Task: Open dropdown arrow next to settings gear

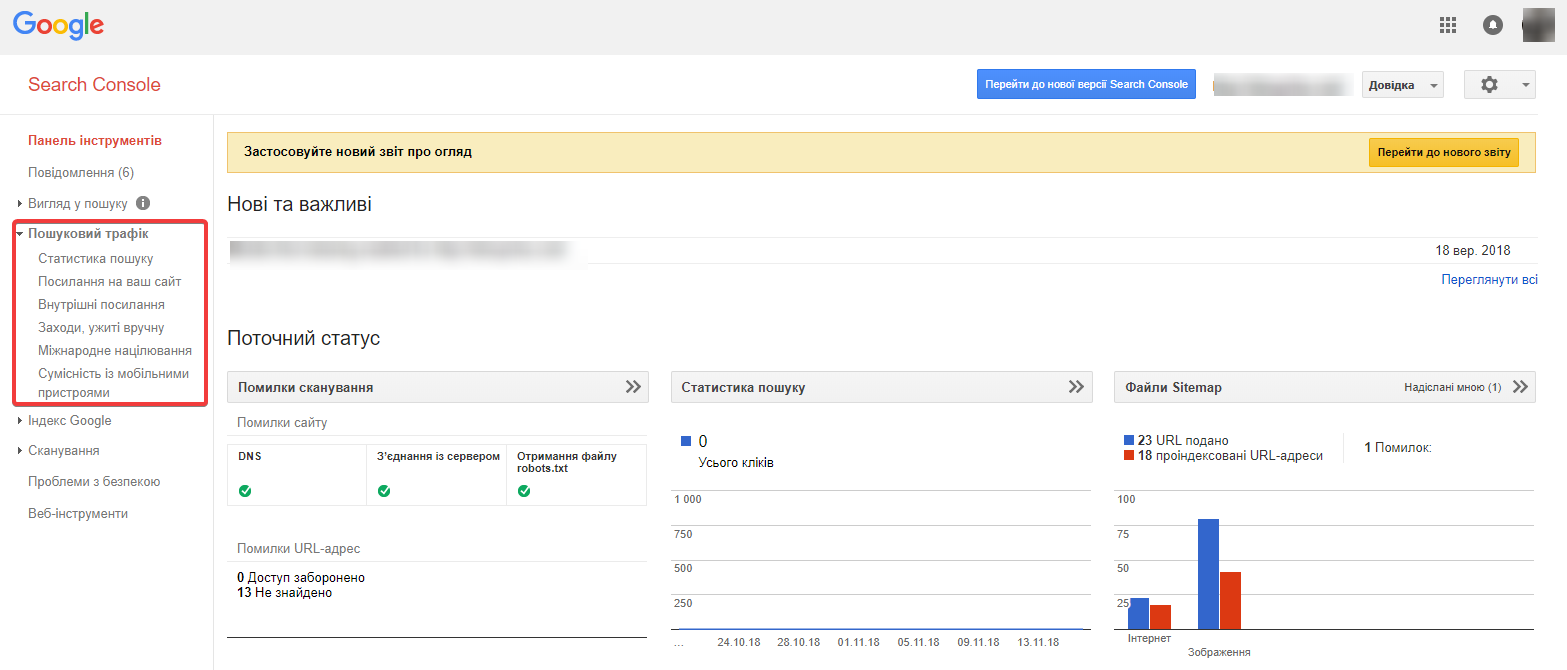Action: click(1526, 85)
